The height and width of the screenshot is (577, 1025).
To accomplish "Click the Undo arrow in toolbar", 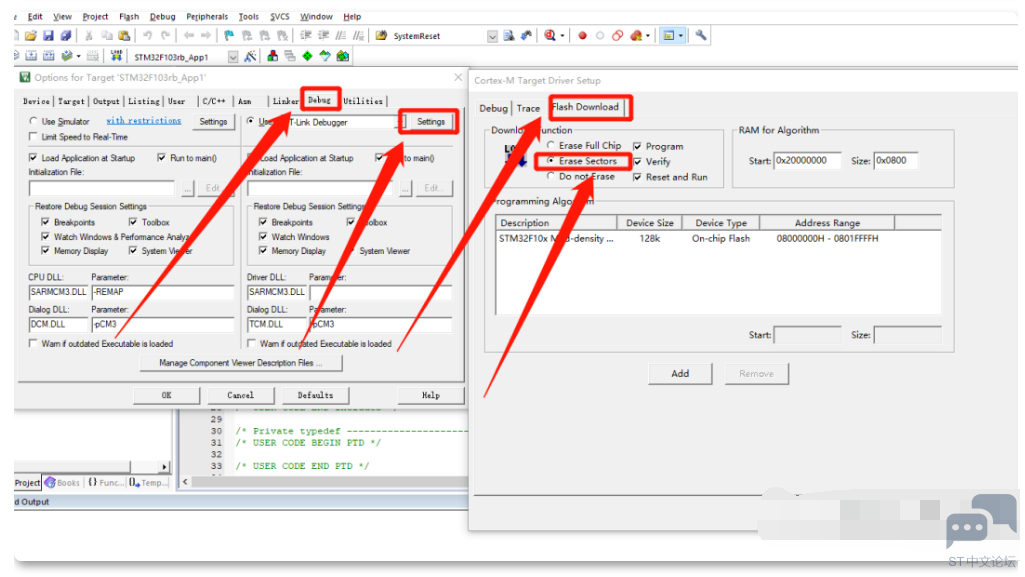I will point(146,36).
